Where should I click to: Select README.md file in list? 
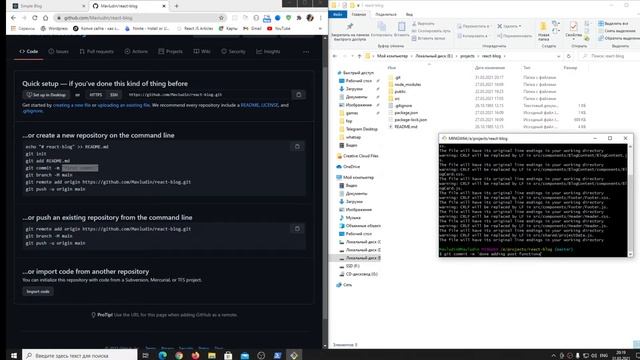[x=406, y=127]
